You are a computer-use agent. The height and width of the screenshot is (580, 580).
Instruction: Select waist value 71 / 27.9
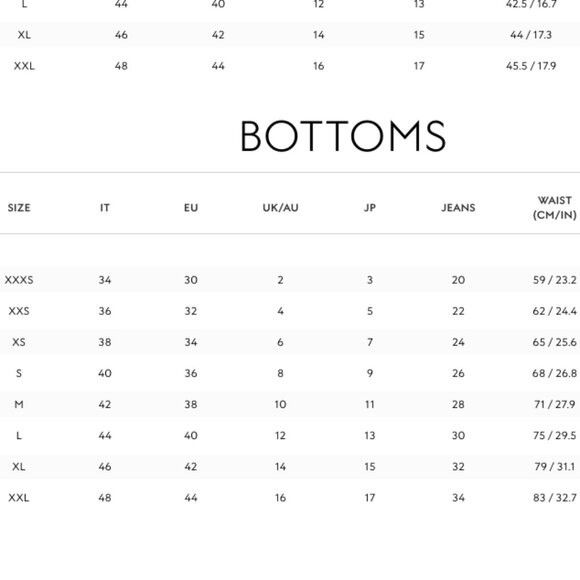coord(554,404)
